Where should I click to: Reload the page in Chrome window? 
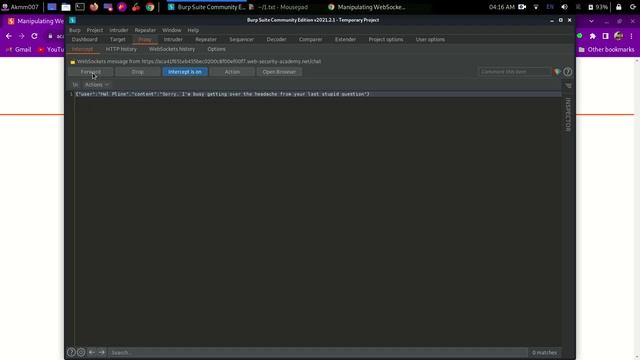coord(34,36)
